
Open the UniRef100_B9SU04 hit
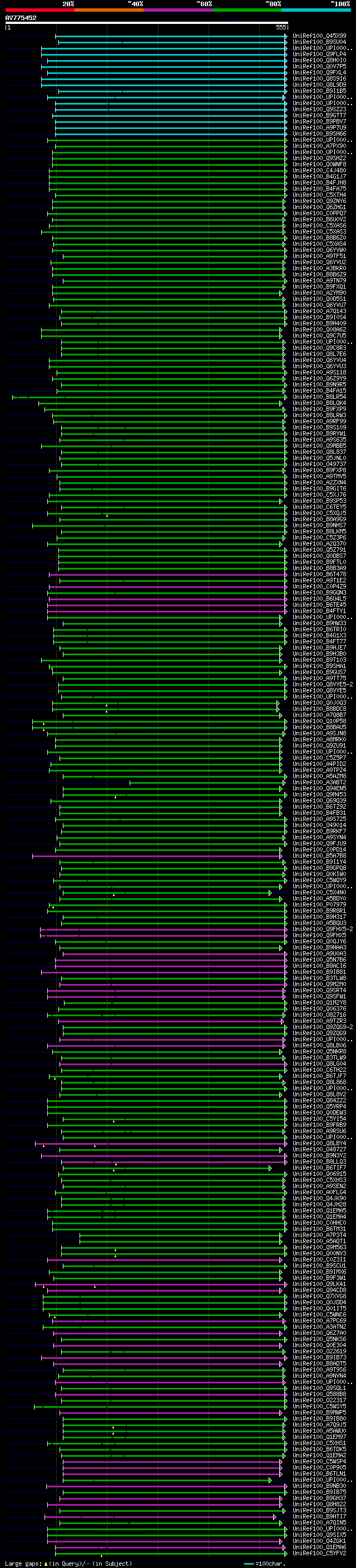coord(319,42)
